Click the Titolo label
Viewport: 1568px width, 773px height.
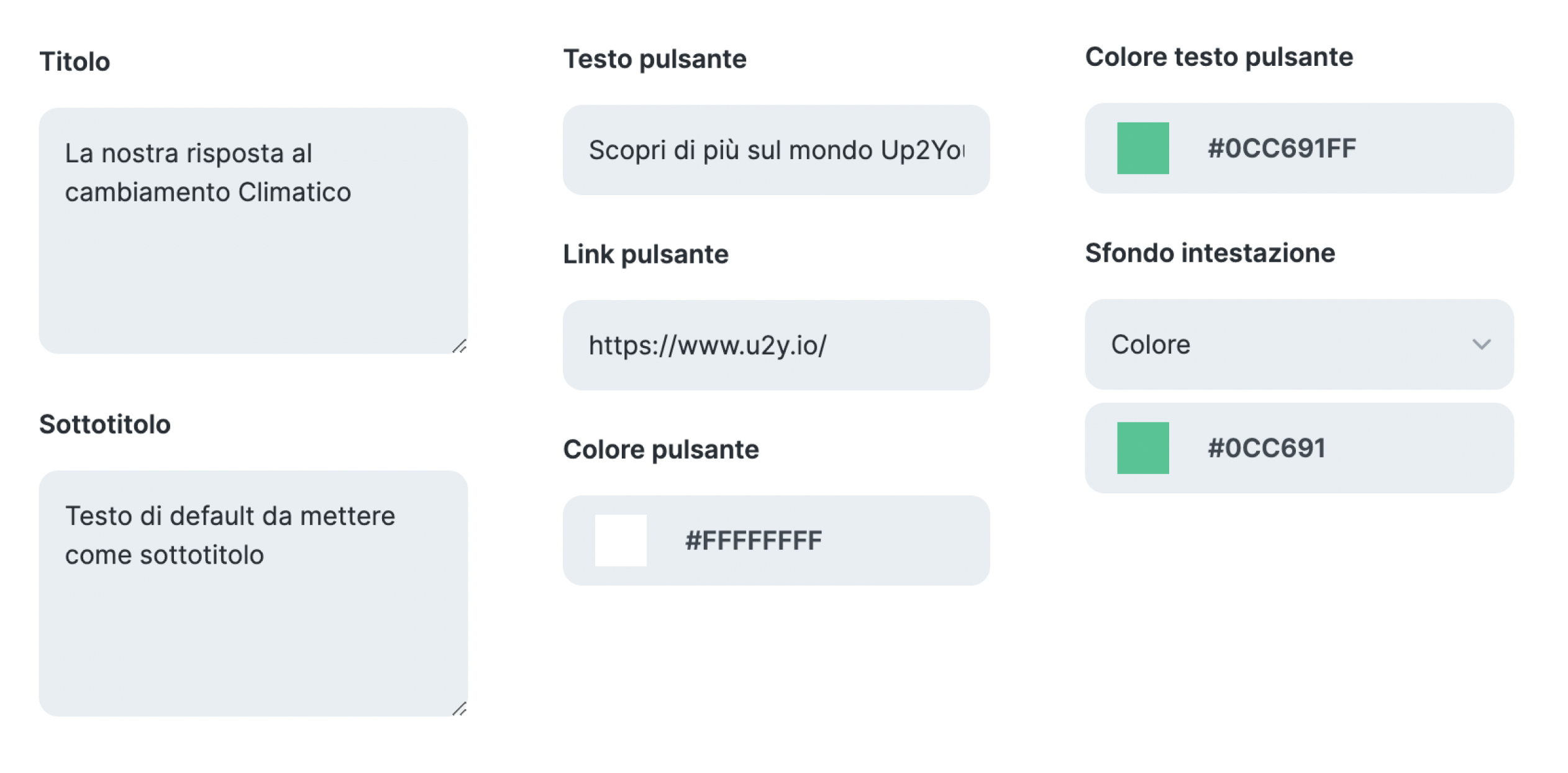tap(75, 62)
